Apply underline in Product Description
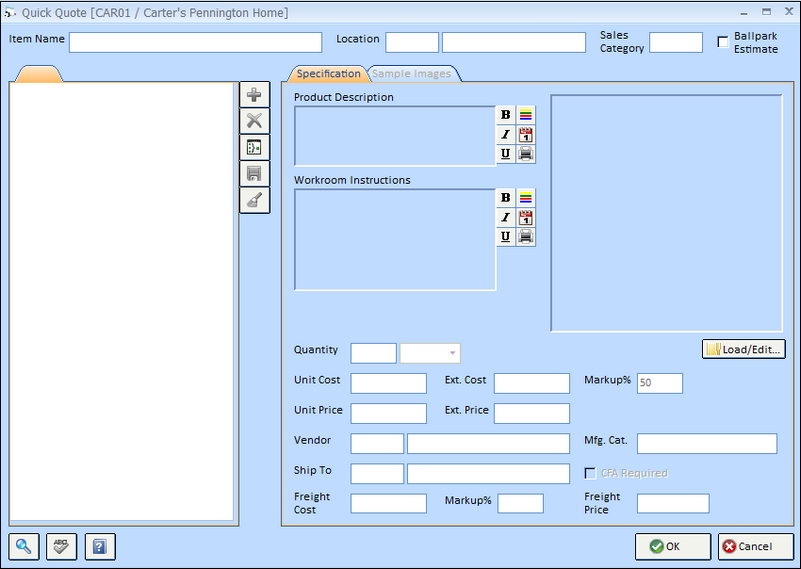The height and width of the screenshot is (569, 801). [x=506, y=154]
